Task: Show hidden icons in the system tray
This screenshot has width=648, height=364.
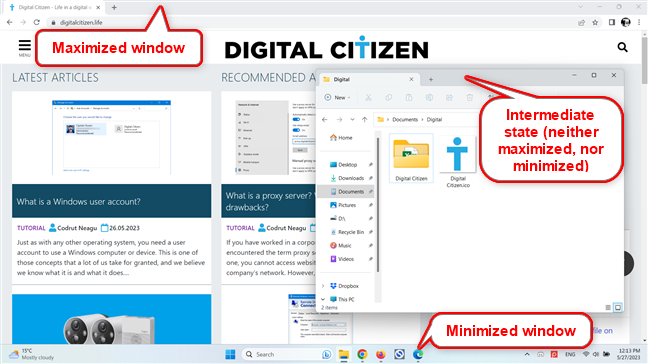Action: click(527, 354)
